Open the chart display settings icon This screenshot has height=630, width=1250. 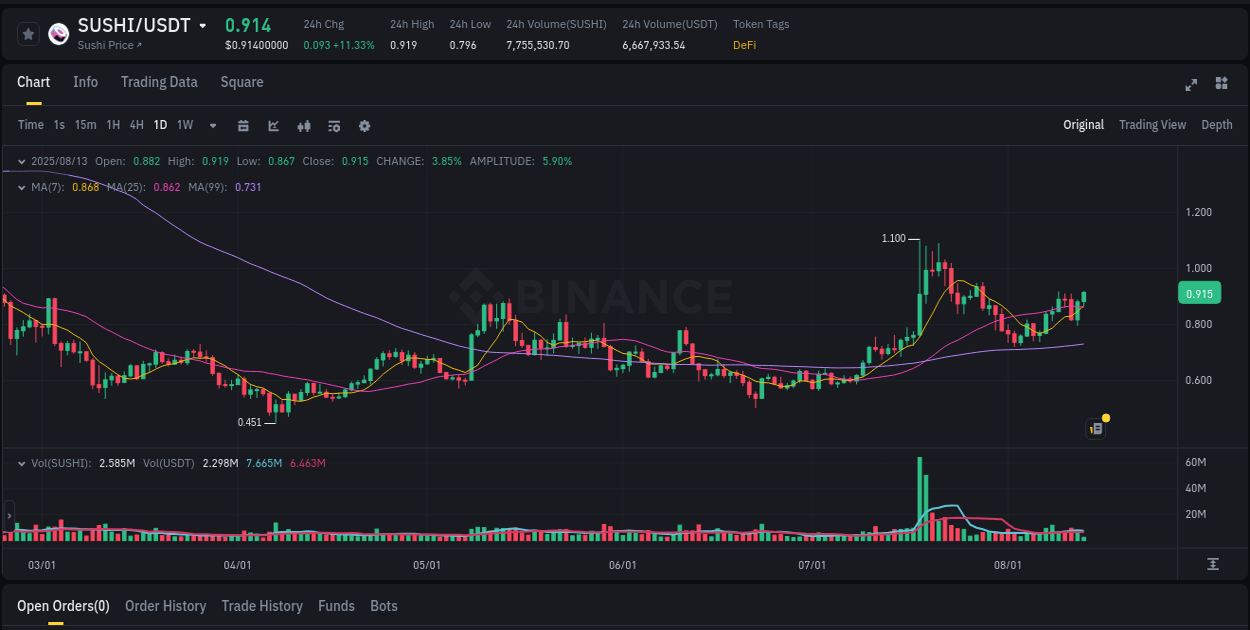(334, 125)
